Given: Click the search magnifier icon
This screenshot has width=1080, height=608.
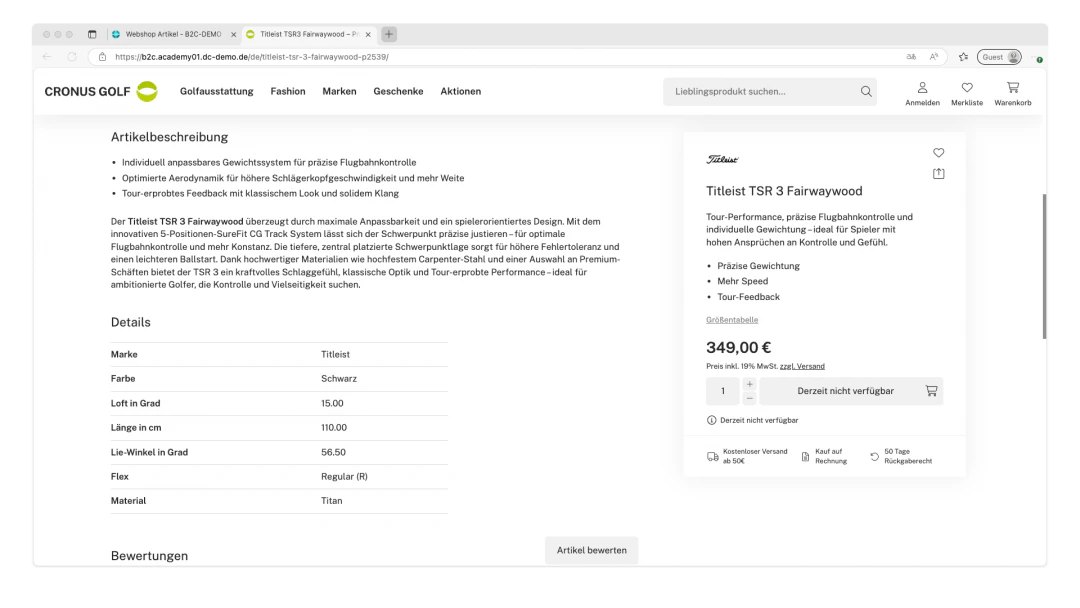Looking at the screenshot, I should [866, 92].
